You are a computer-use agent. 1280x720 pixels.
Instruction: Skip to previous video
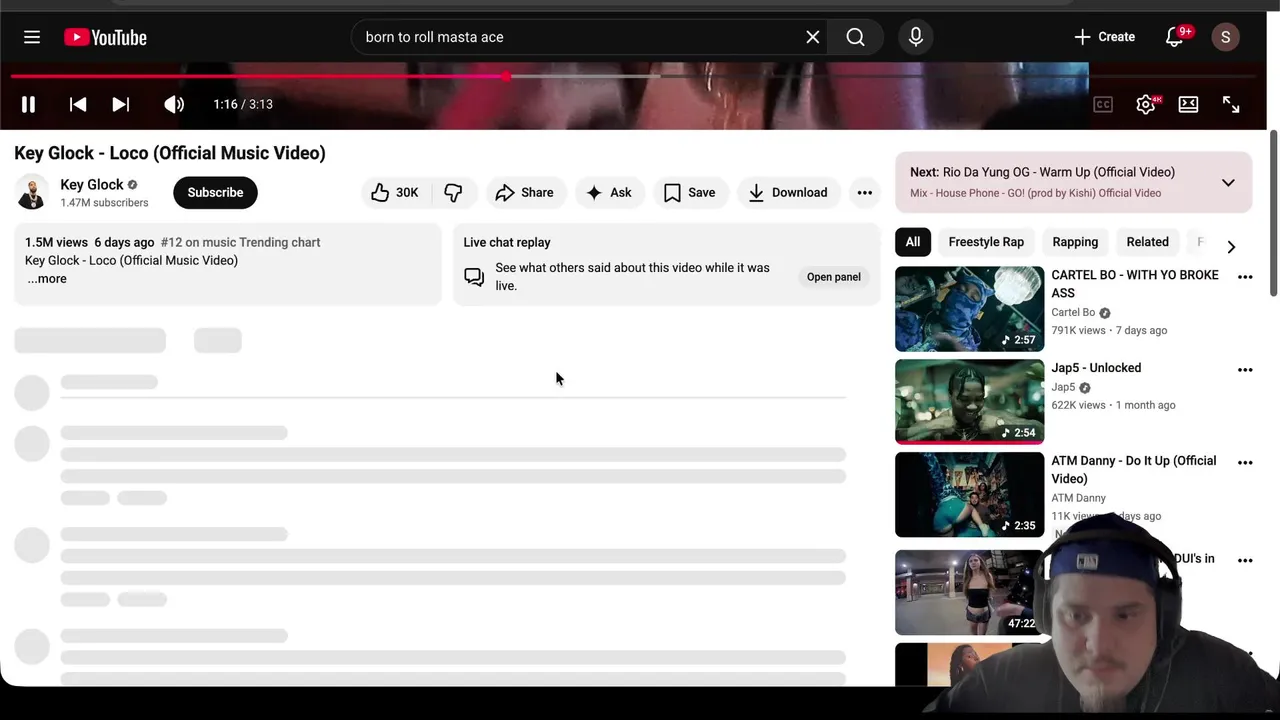(77, 104)
